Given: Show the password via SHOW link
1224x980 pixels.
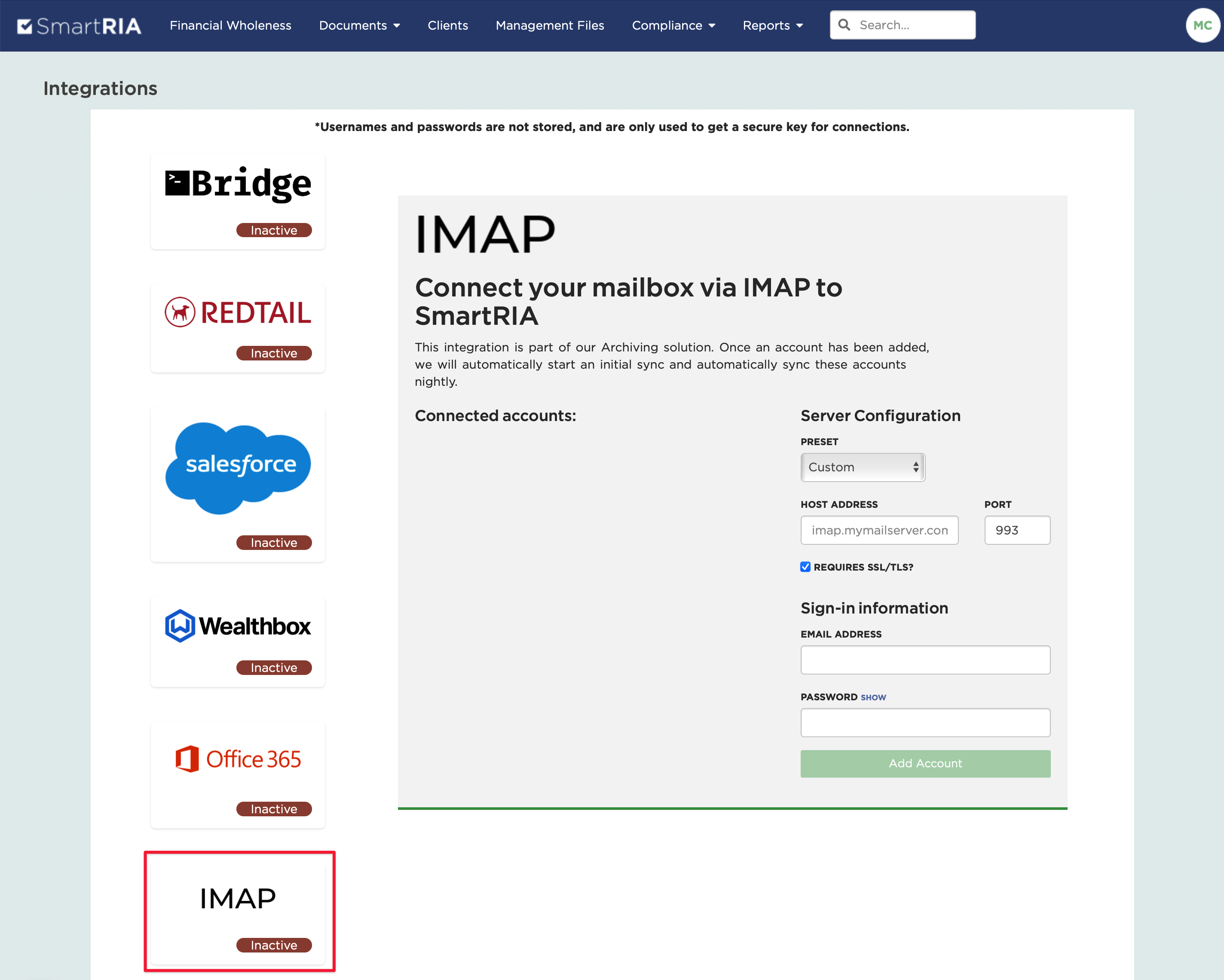Looking at the screenshot, I should pyautogui.click(x=873, y=697).
